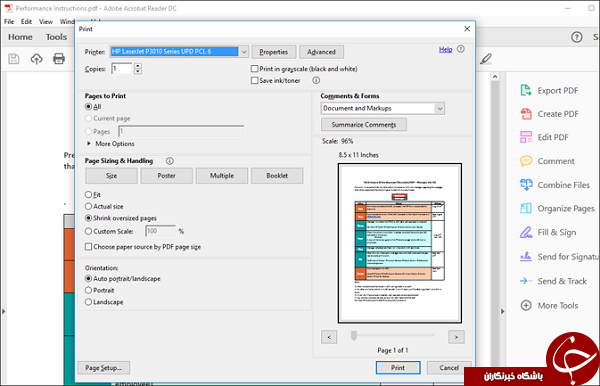Select Actual size option

(88, 207)
